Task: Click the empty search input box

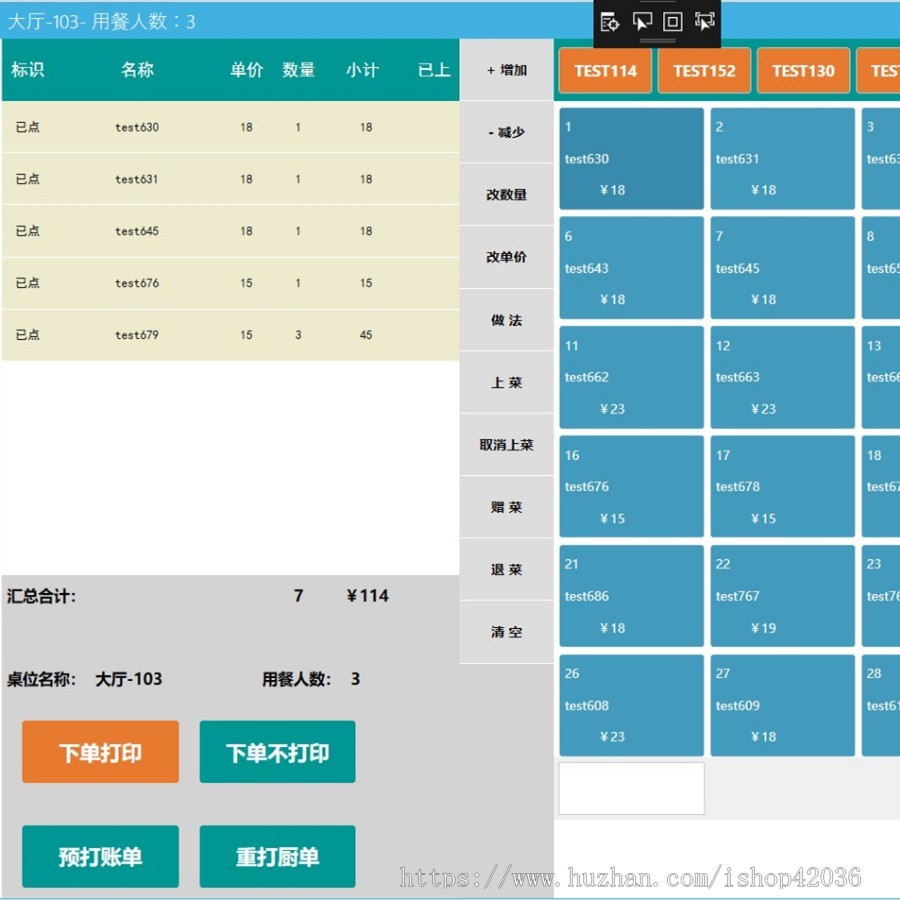Action: (631, 788)
